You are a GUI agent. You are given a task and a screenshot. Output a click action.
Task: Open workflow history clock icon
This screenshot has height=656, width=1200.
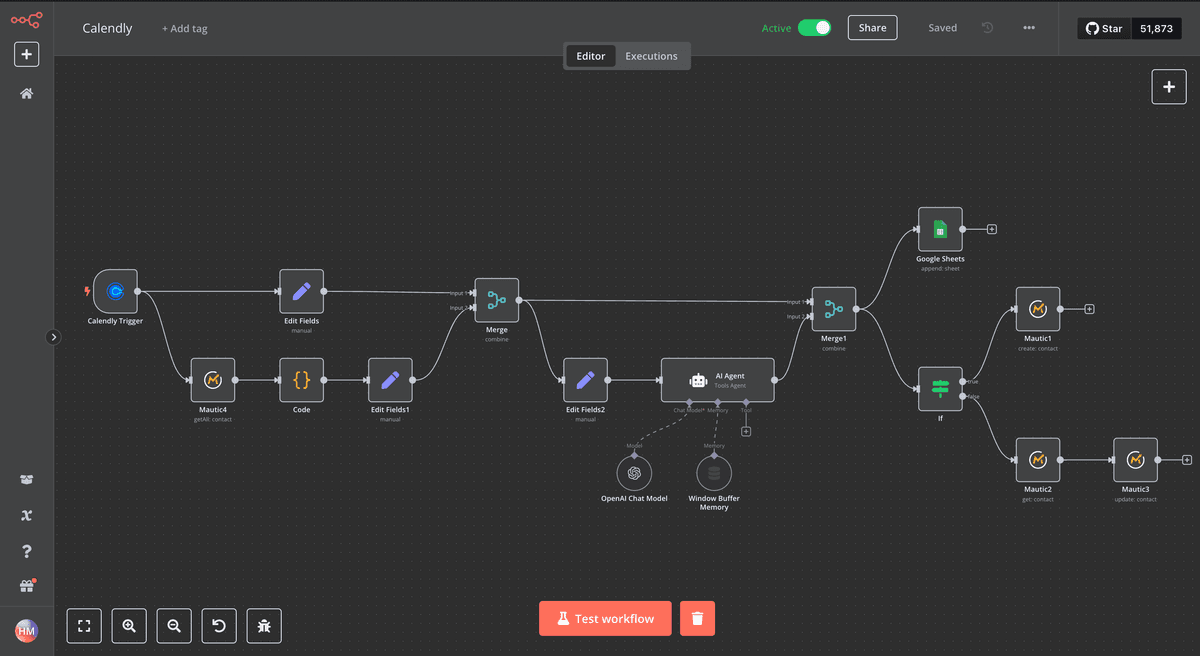pyautogui.click(x=987, y=28)
